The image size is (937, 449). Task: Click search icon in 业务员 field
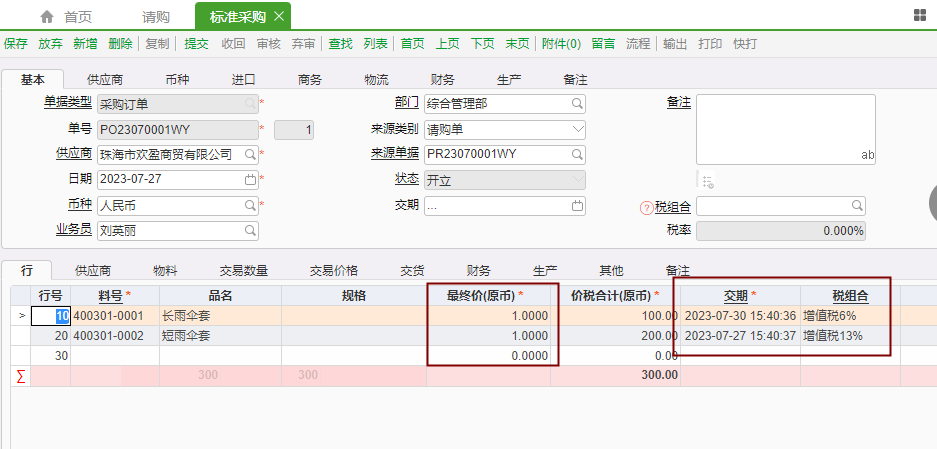pos(250,231)
